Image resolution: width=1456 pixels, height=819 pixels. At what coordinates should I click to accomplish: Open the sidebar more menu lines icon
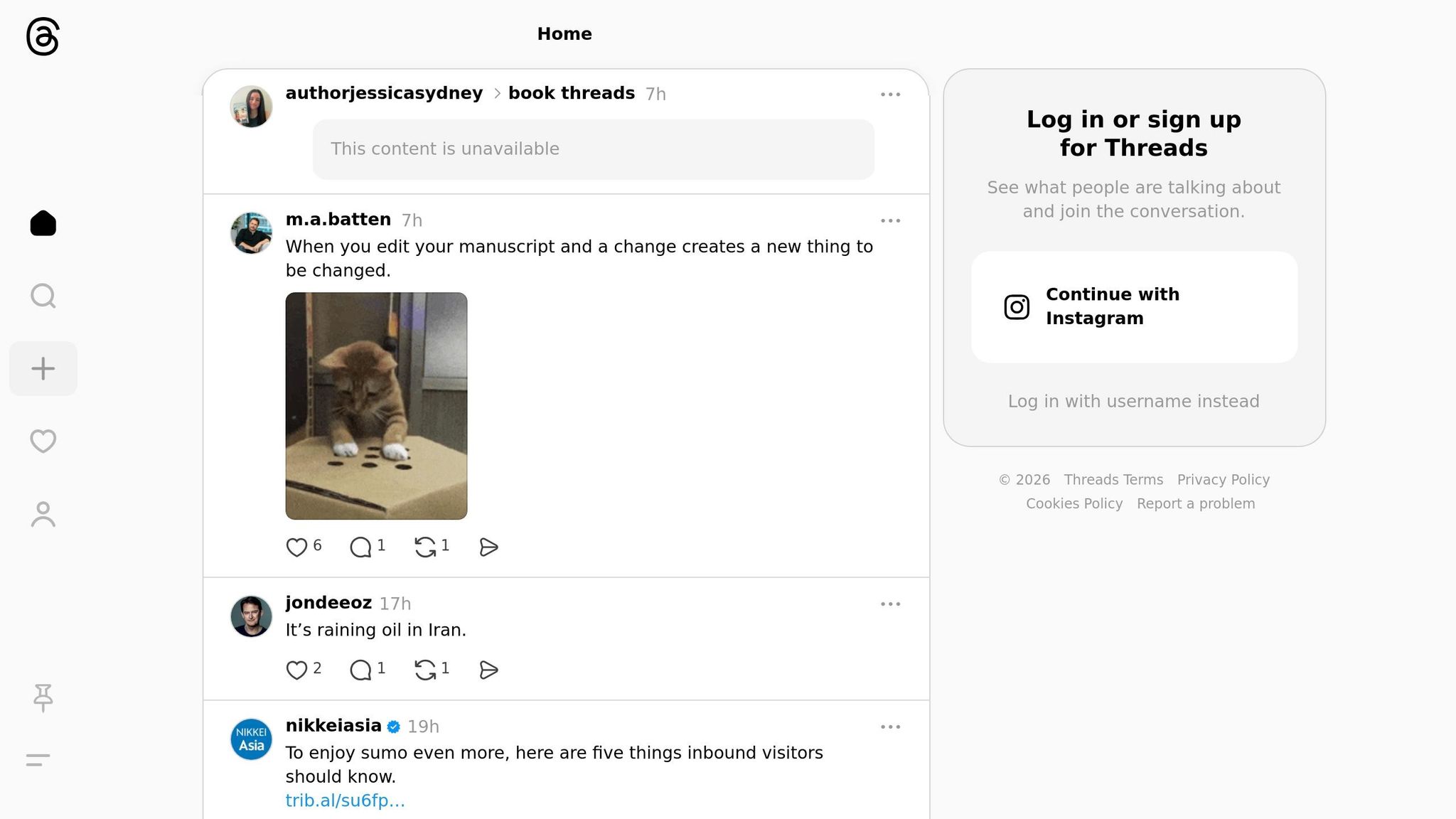pos(38,760)
